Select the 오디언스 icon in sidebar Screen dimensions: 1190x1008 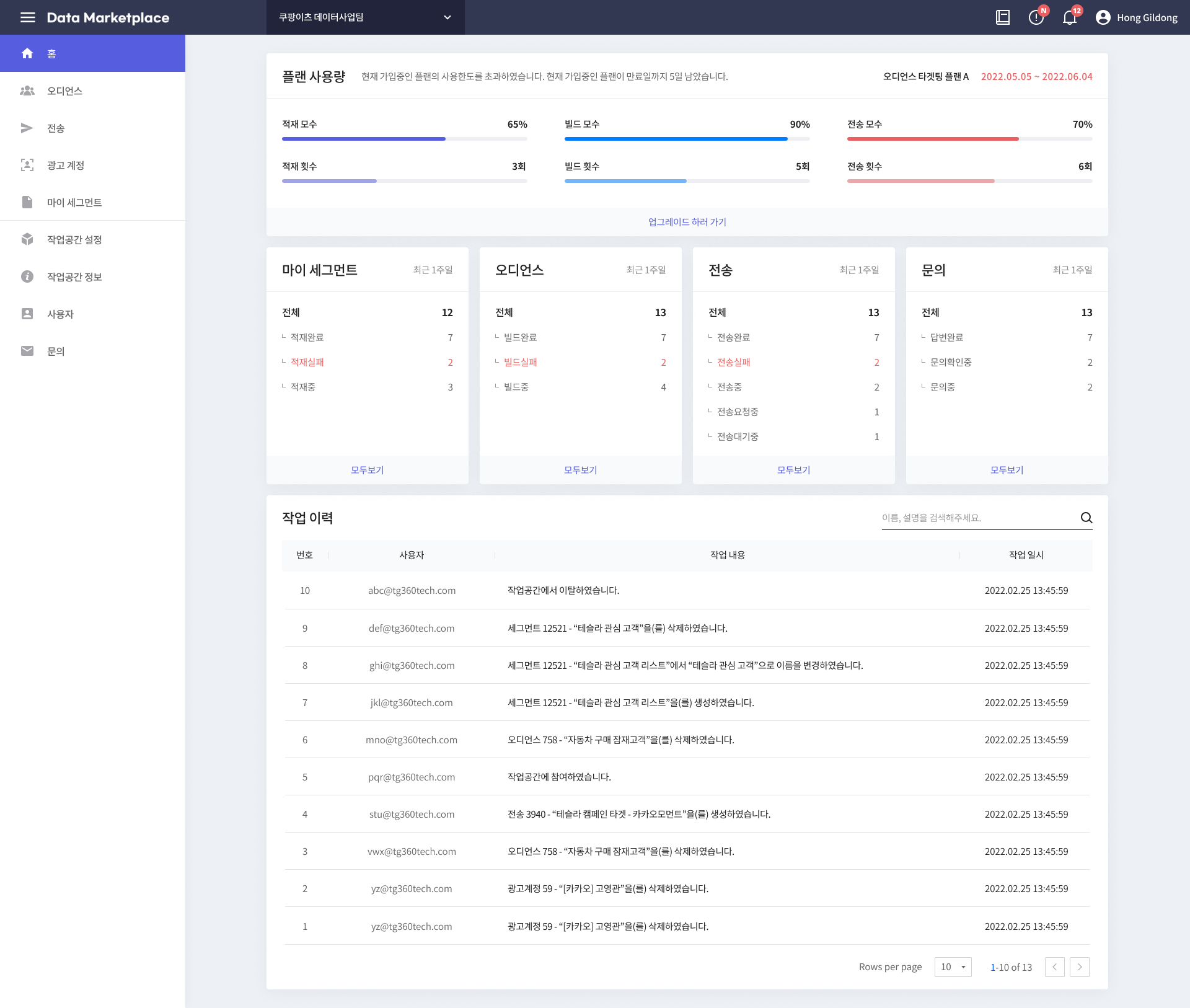coord(27,91)
